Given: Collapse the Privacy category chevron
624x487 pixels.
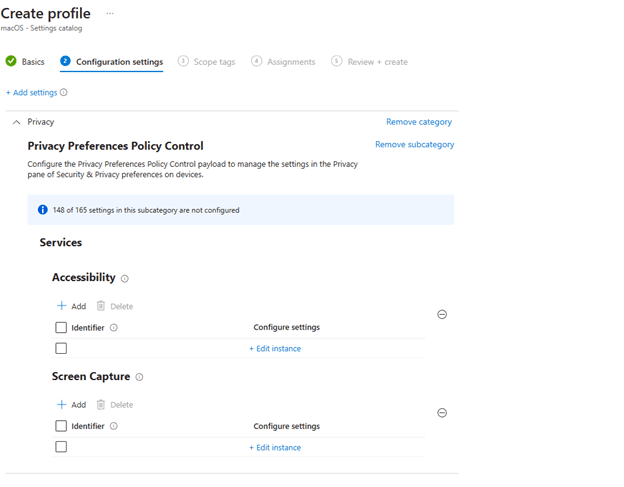Looking at the screenshot, I should click(x=16, y=122).
